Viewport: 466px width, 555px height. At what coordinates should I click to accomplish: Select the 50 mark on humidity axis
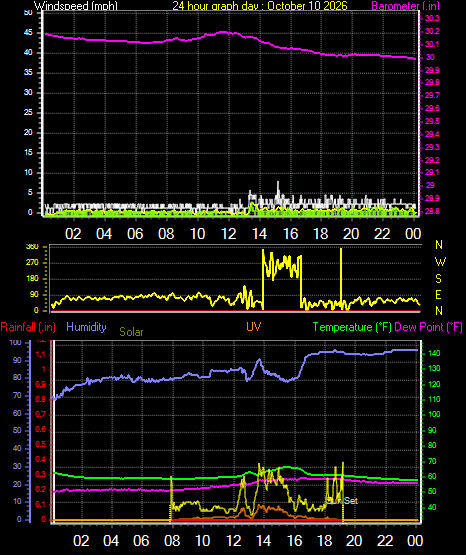click(x=17, y=431)
